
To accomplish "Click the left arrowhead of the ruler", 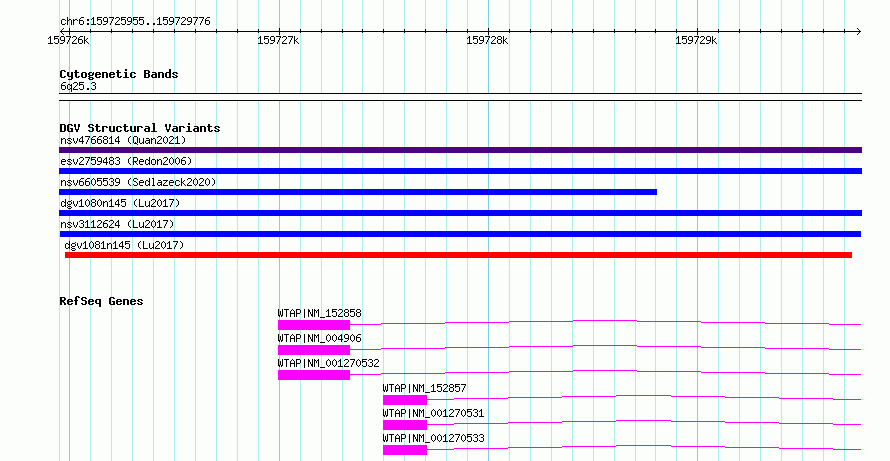I will point(62,32).
